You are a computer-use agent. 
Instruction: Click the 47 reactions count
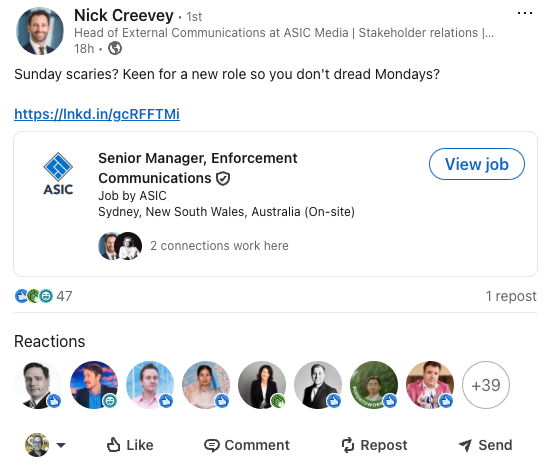click(64, 296)
